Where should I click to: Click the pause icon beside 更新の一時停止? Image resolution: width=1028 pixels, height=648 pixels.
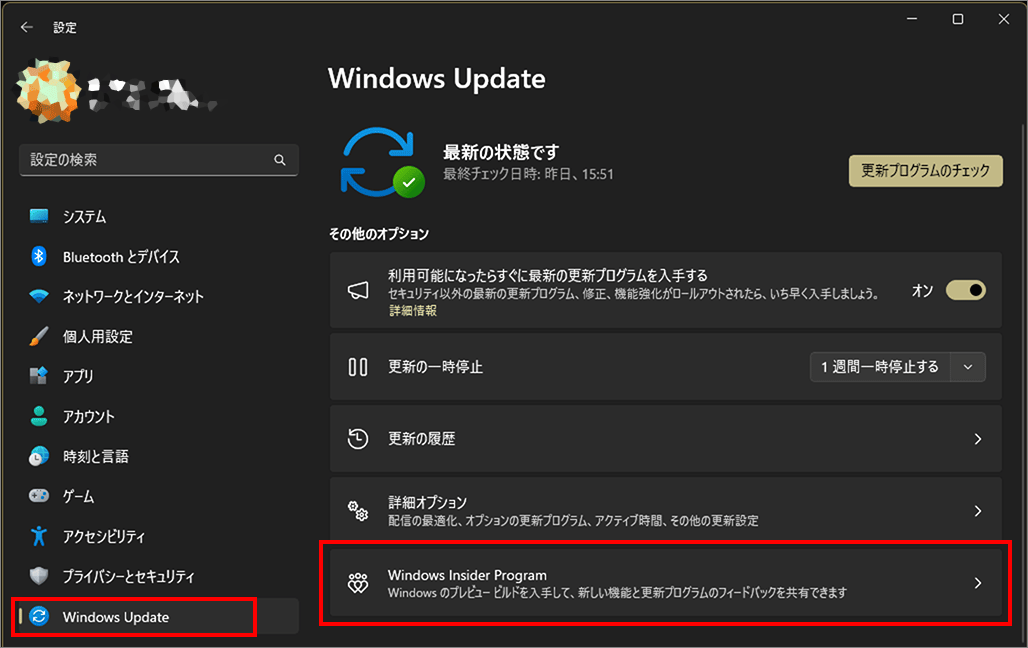(358, 367)
